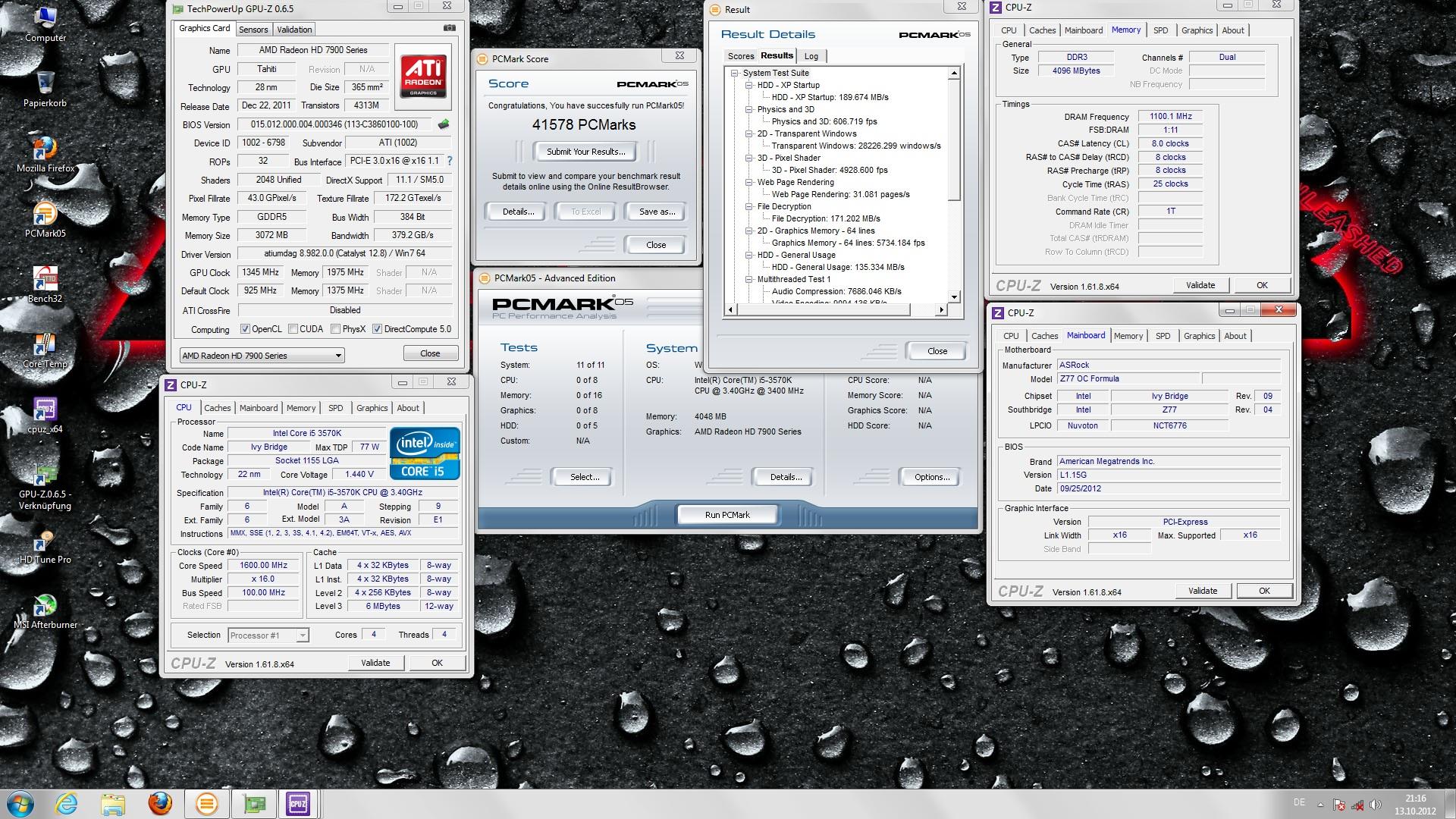Open the volume speaker tray icon
Image resolution: width=1456 pixels, height=819 pixels.
pyautogui.click(x=1375, y=805)
